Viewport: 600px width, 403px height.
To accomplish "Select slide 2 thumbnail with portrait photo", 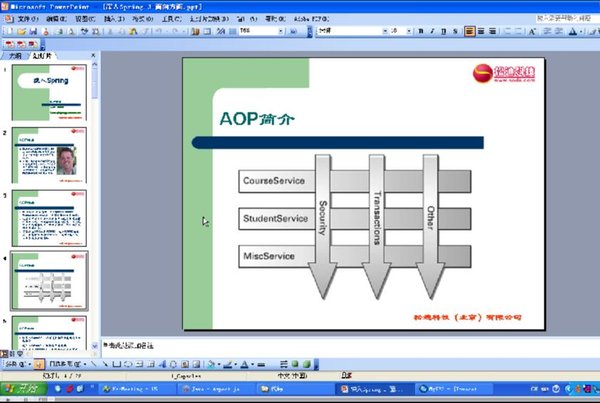I will (49, 155).
